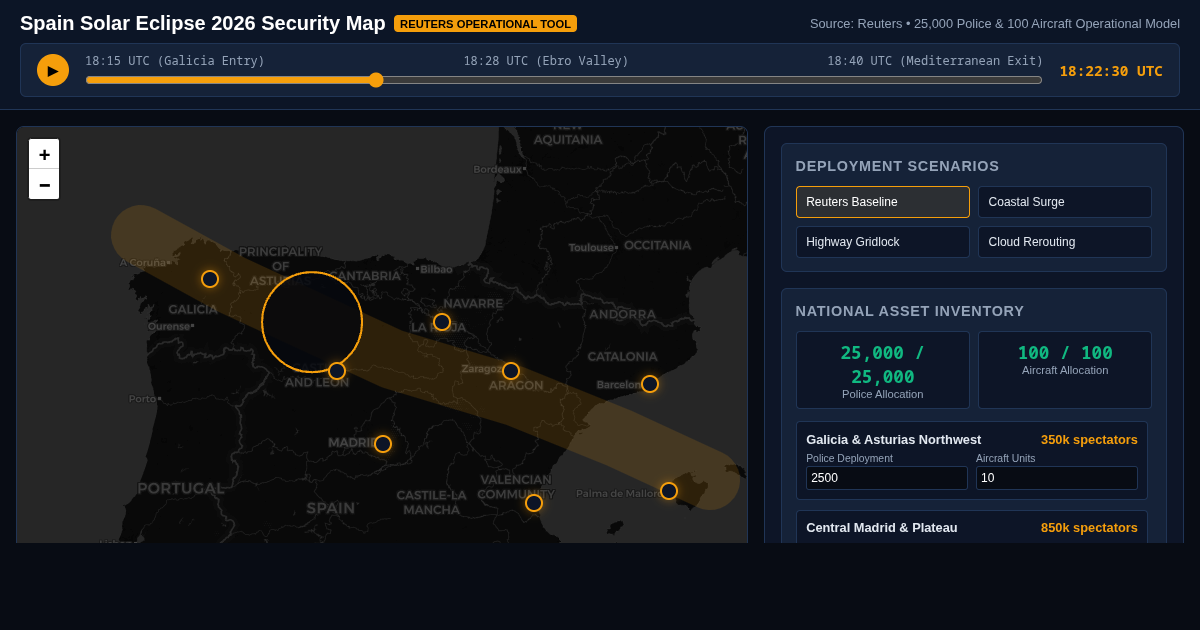Edit Galicia & Asturias Police Deployment field

tap(887, 478)
